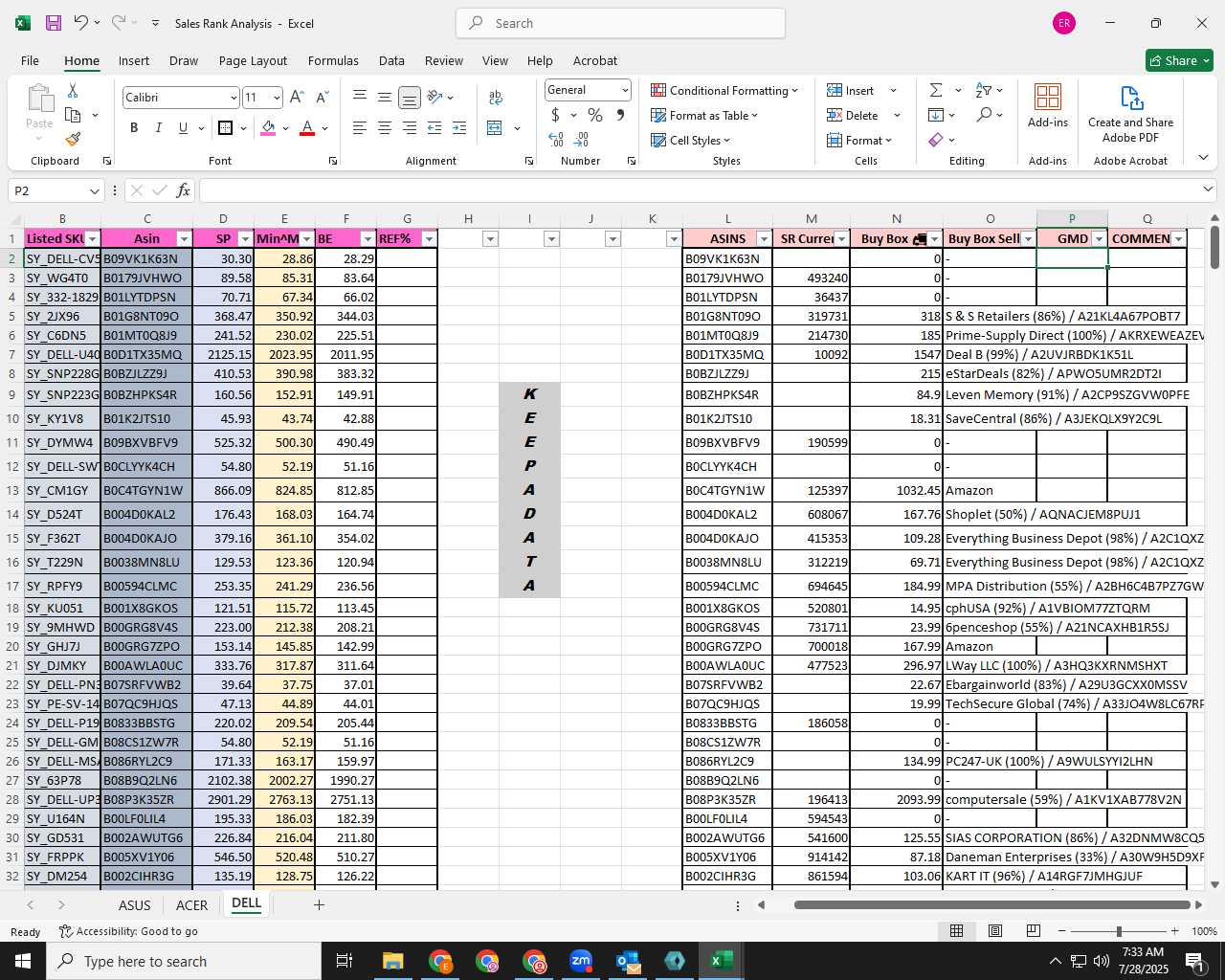Viewport: 1225px width, 980px height.
Task: Switch to Page Break Preview view
Action: point(1033,931)
